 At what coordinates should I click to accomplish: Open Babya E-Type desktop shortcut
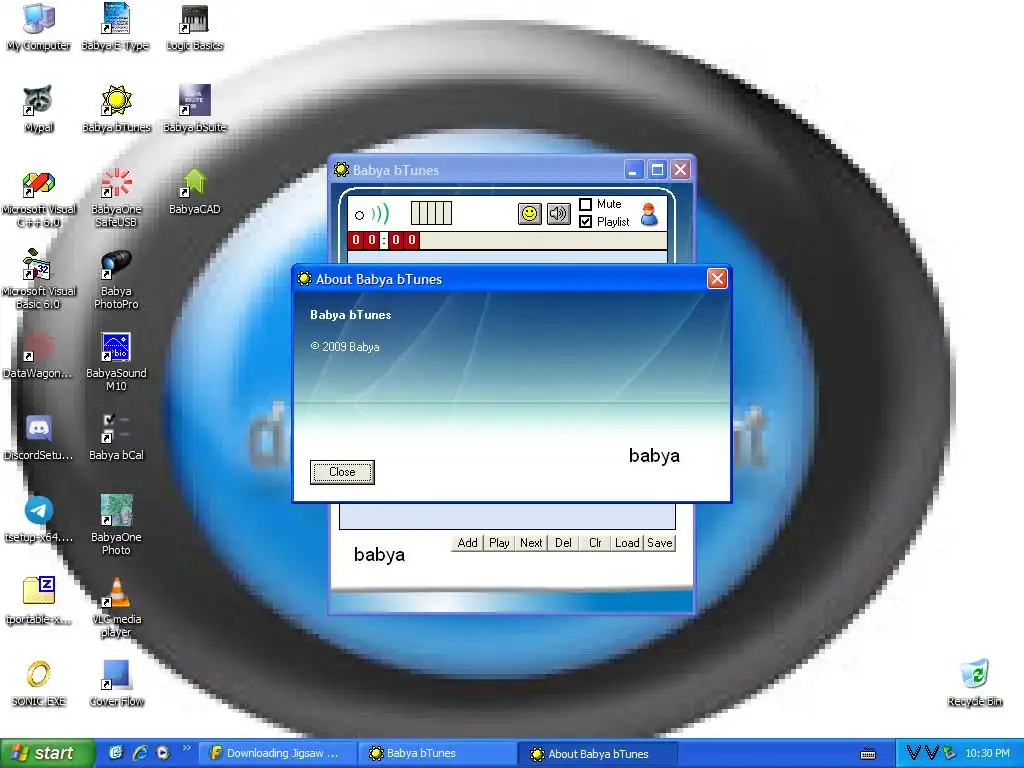click(x=116, y=27)
